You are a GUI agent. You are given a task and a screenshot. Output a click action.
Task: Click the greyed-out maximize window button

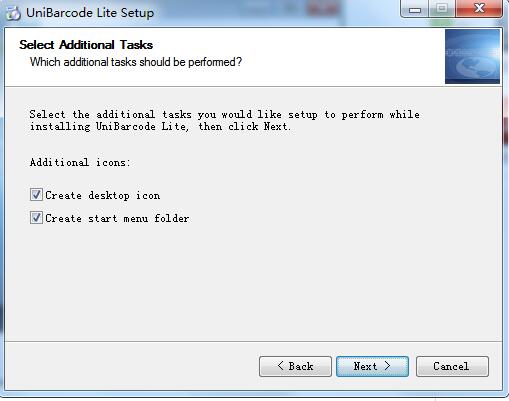pyautogui.click(x=442, y=9)
